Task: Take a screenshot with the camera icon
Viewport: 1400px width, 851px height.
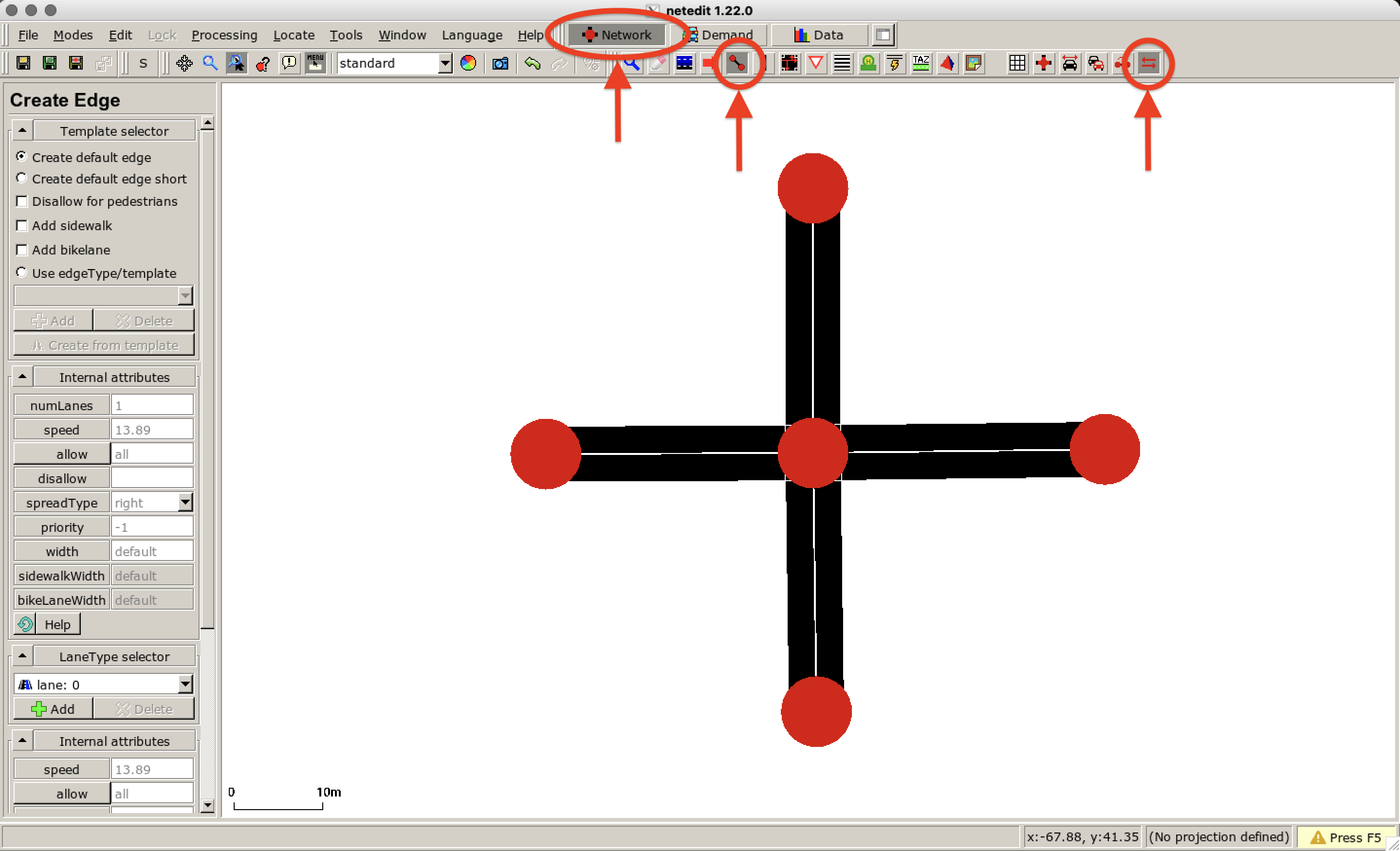Action: [499, 64]
